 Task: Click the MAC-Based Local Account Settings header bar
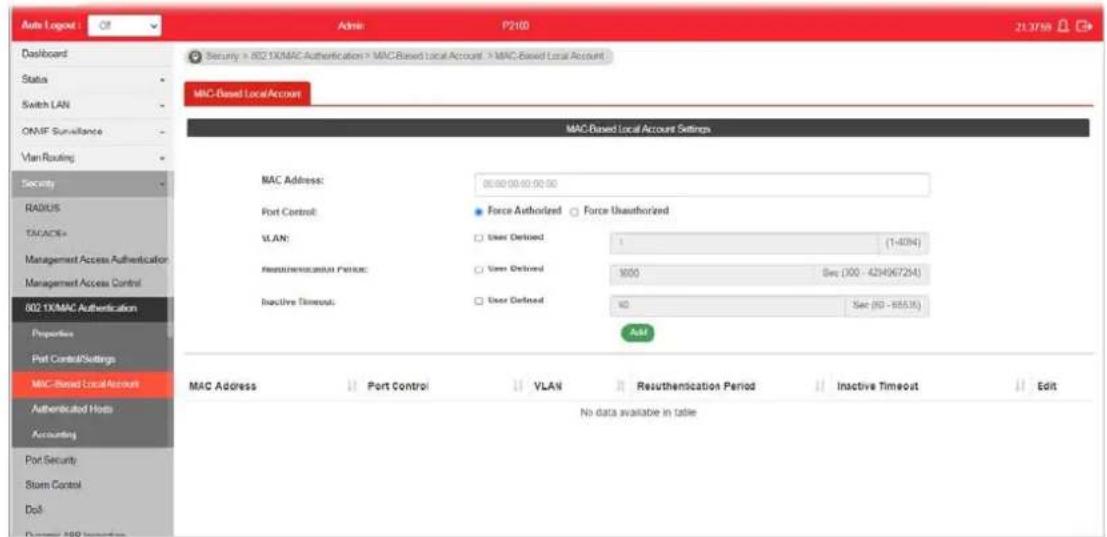(x=638, y=128)
